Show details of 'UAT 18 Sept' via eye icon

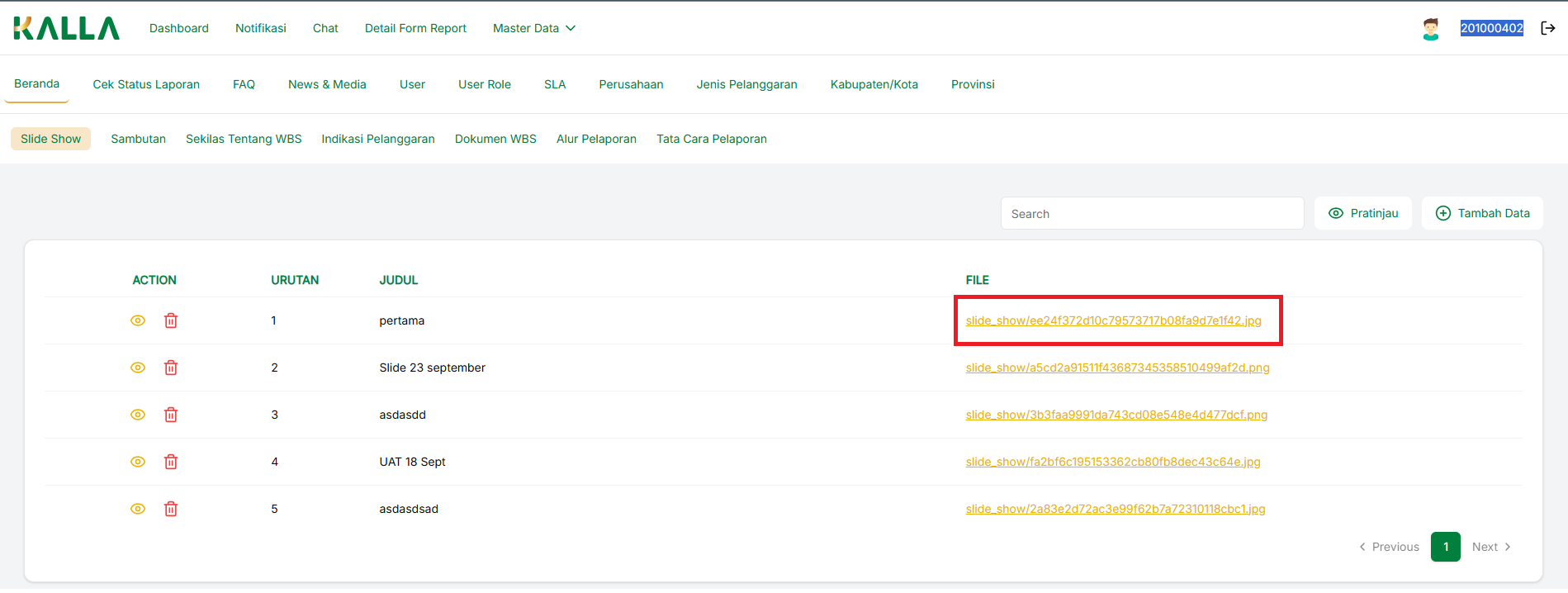click(x=138, y=462)
